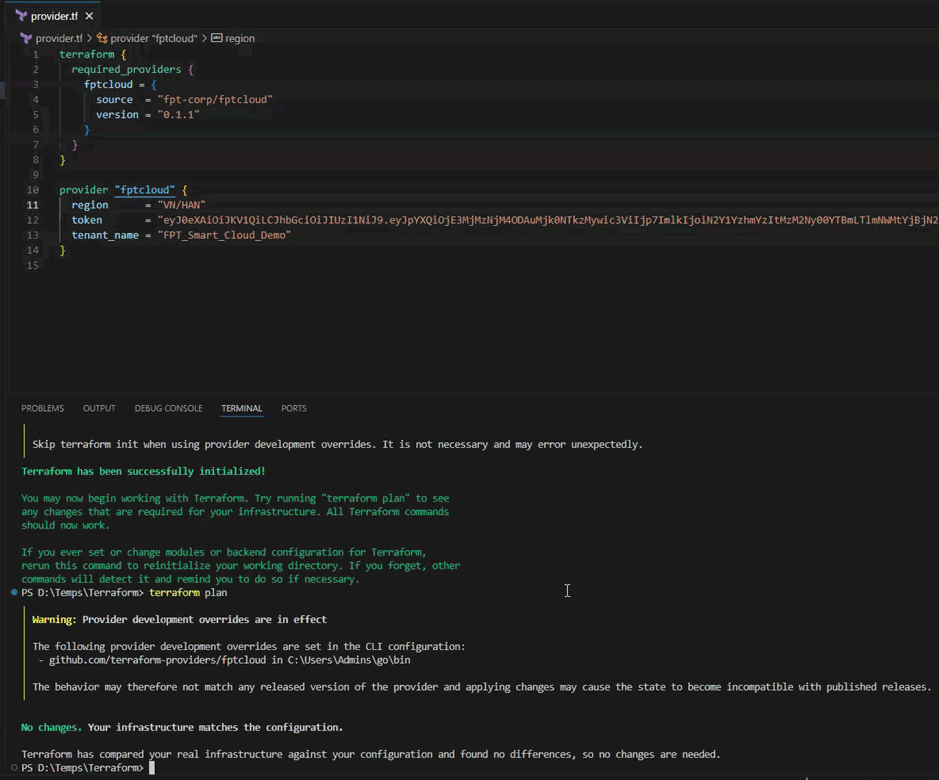939x780 pixels.
Task: Click the "Skip terraform init" notice line
Action: tap(337, 445)
